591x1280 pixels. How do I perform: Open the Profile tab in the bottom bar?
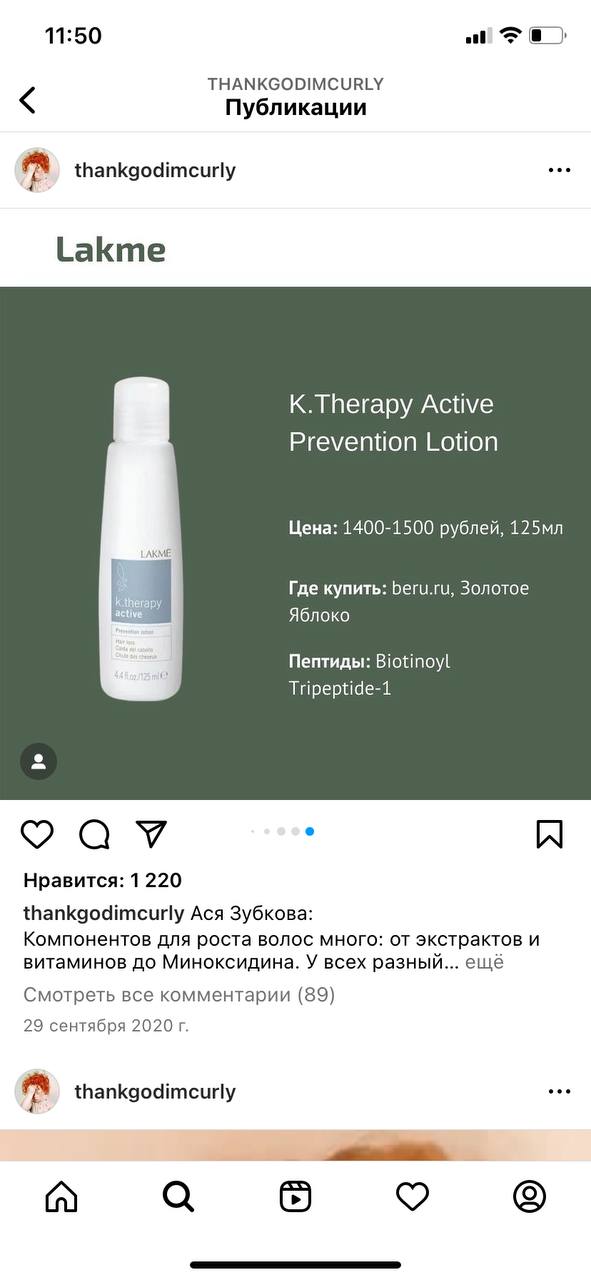point(529,1196)
